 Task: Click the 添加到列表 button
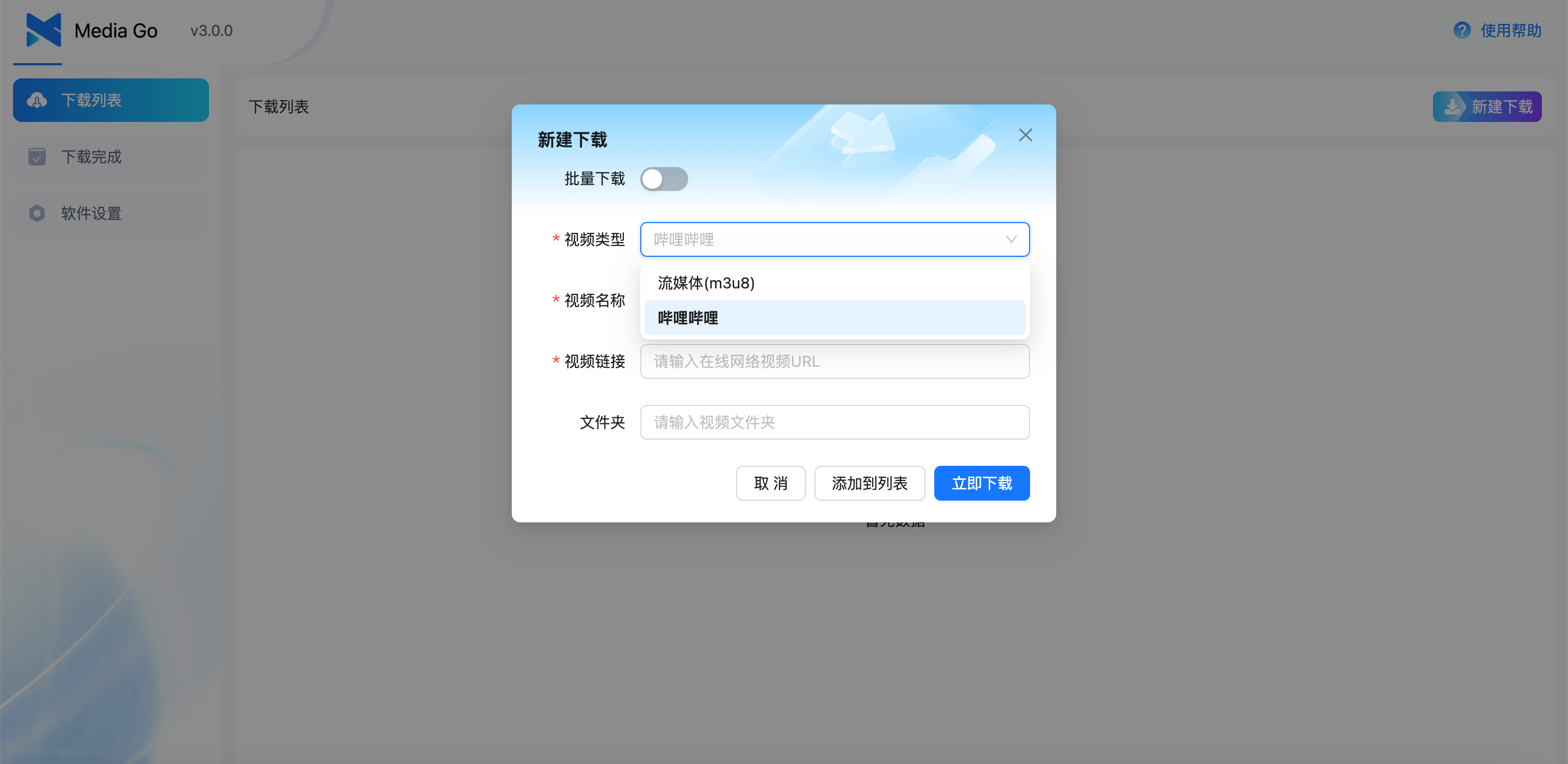click(x=869, y=483)
